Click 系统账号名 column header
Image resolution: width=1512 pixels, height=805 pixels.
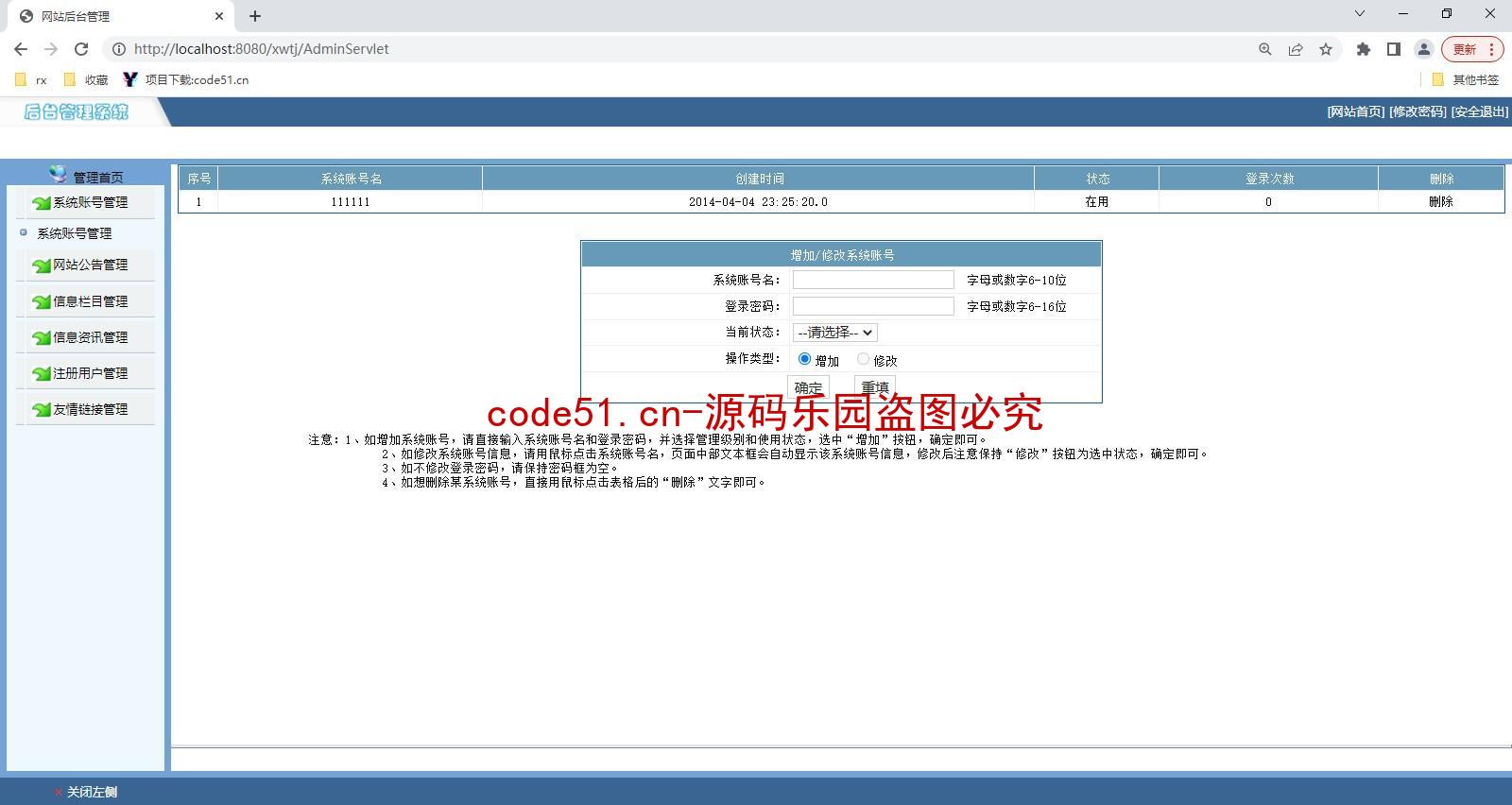[351, 179]
